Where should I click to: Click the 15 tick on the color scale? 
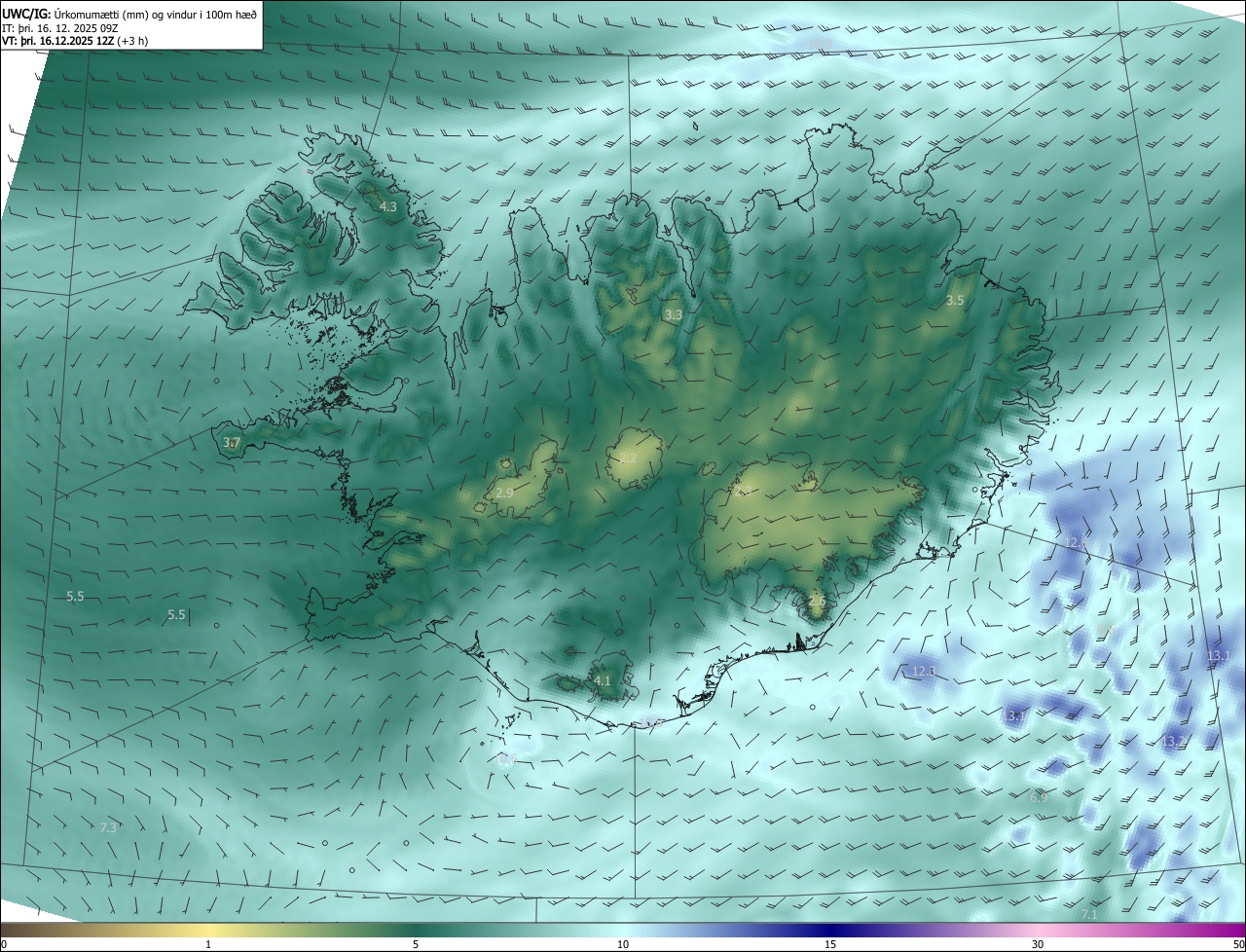pos(830,944)
